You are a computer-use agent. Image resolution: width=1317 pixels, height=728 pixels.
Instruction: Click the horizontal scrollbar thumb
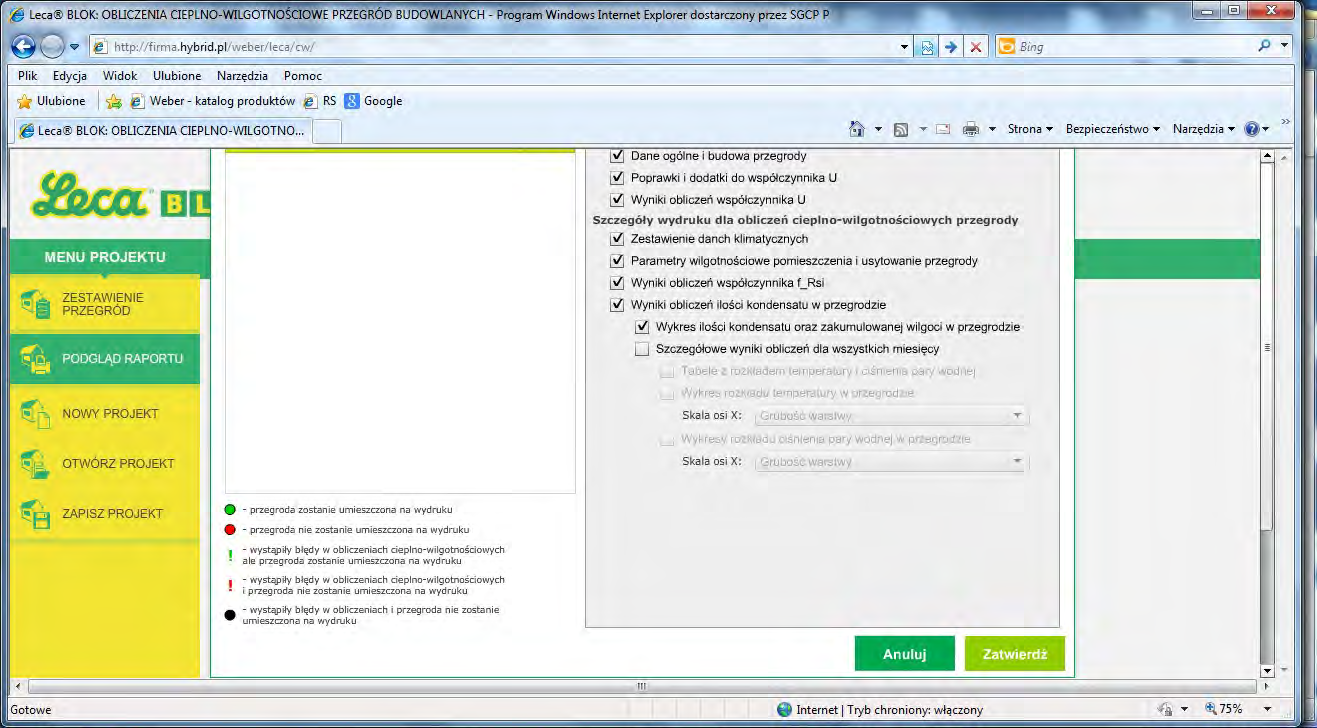tap(642, 686)
